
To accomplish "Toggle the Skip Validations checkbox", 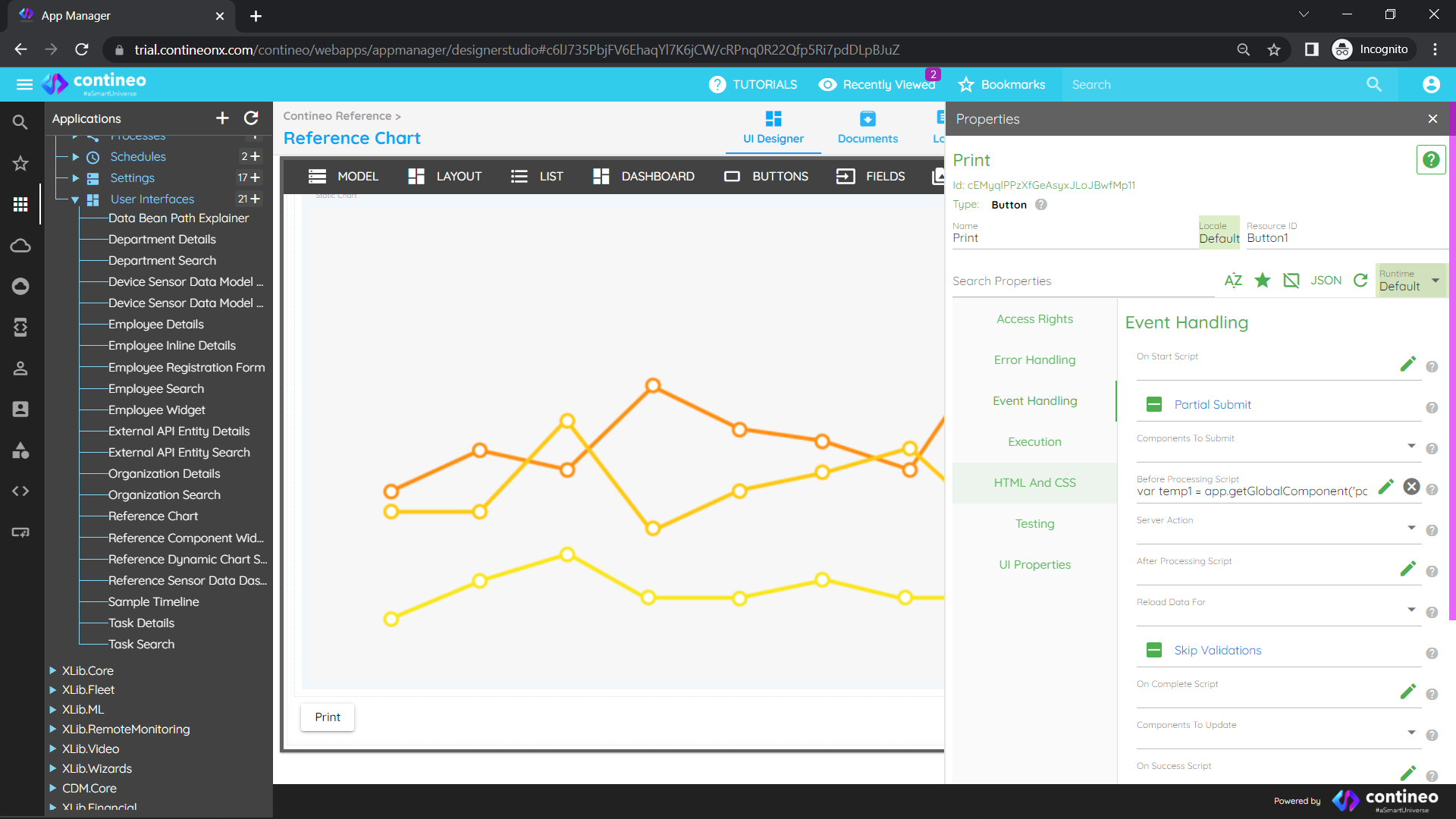I will point(1154,651).
